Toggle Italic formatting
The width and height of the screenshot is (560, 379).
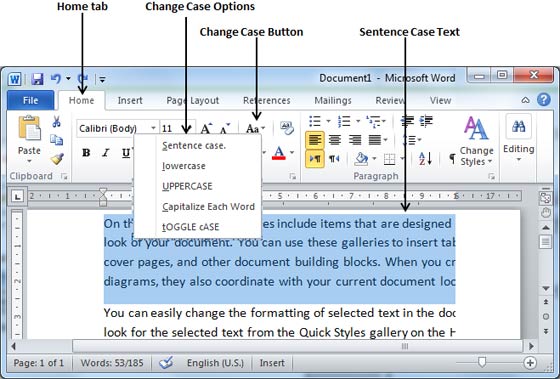pos(106,153)
